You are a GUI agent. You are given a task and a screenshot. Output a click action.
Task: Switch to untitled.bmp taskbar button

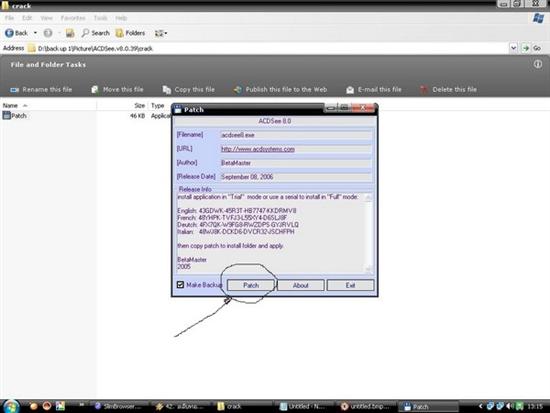coord(367,407)
